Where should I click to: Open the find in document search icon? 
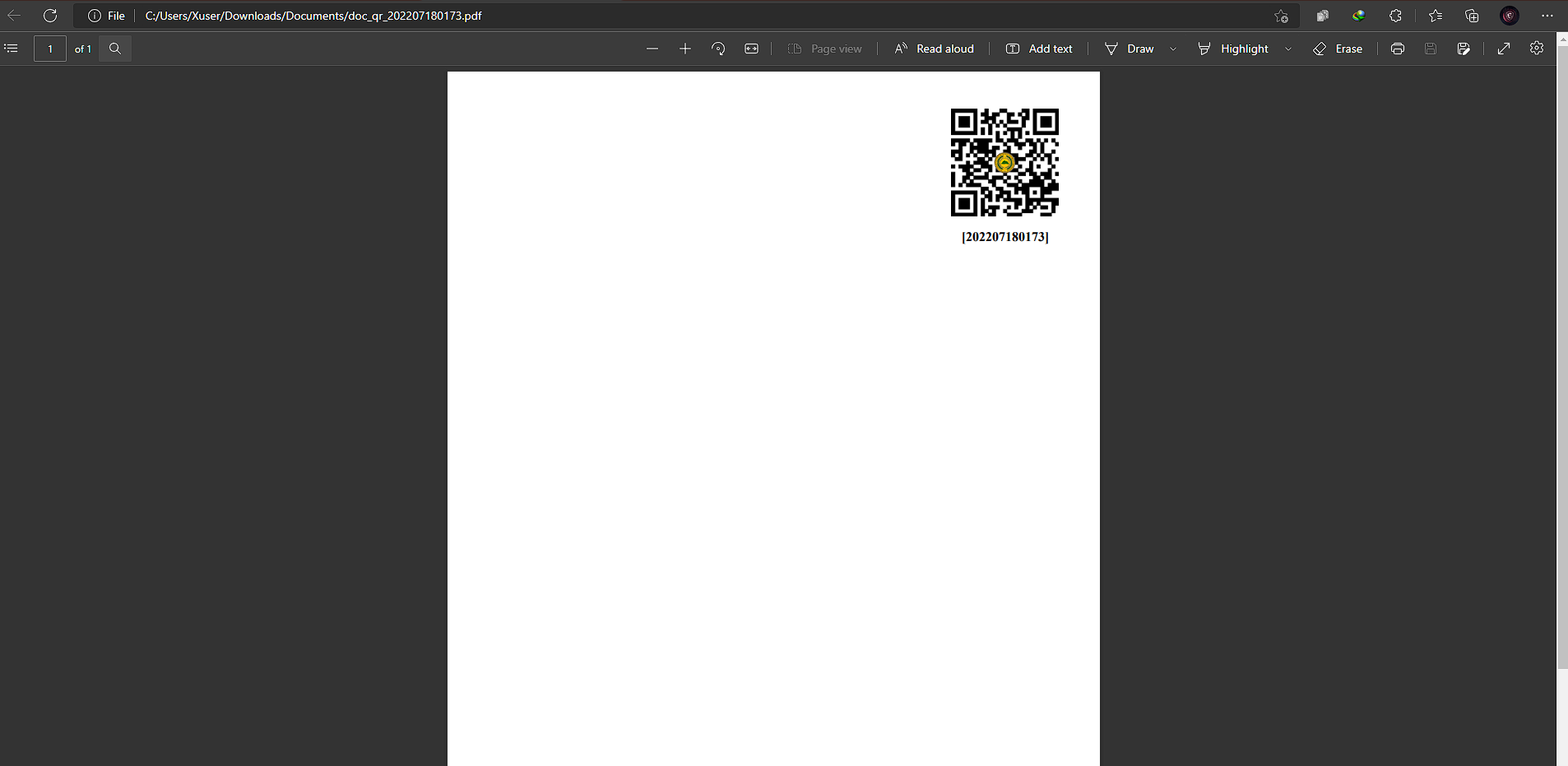point(115,49)
